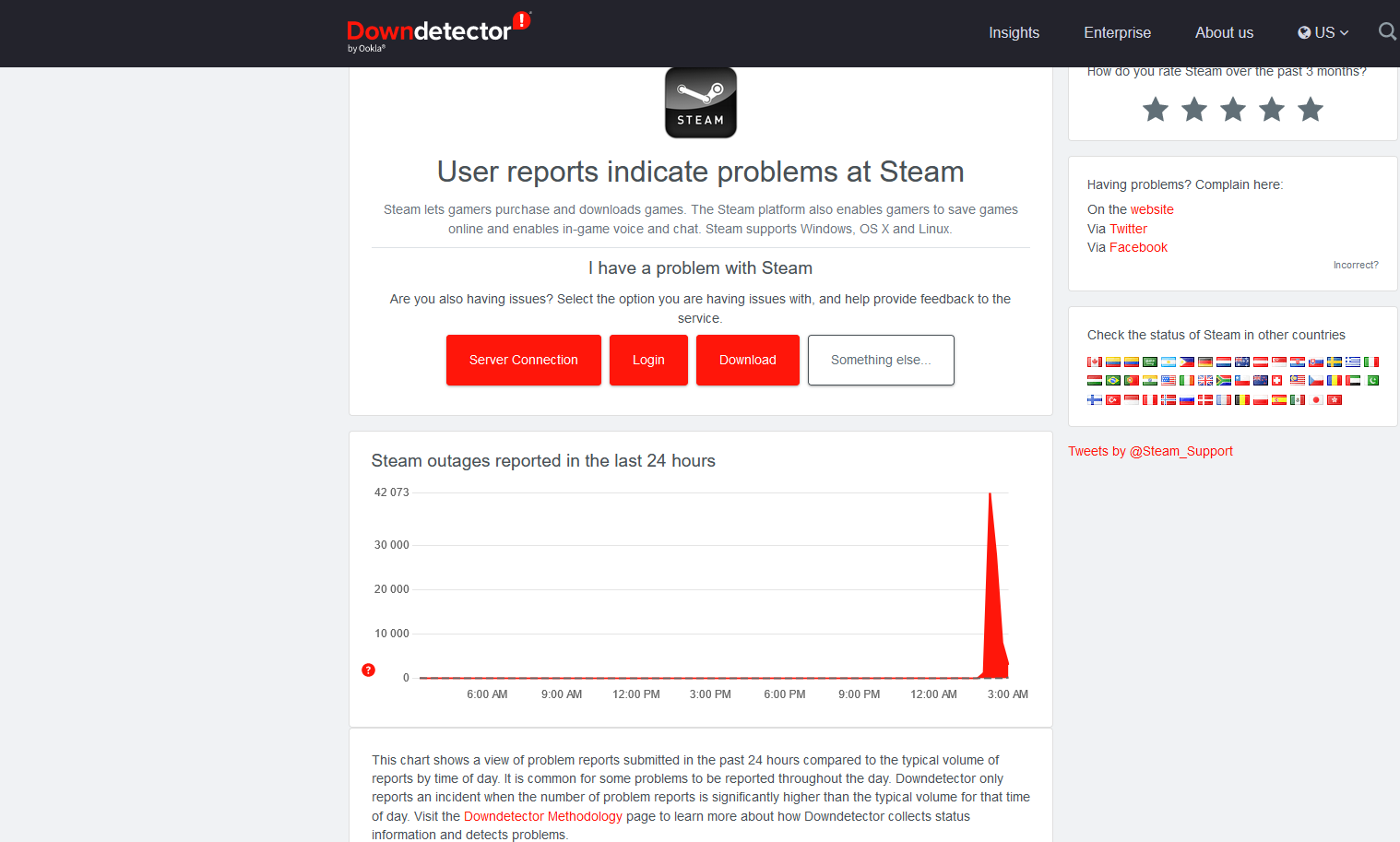The width and height of the screenshot is (1400, 842).
Task: Complain via the Twitter link
Action: pyautogui.click(x=1128, y=229)
